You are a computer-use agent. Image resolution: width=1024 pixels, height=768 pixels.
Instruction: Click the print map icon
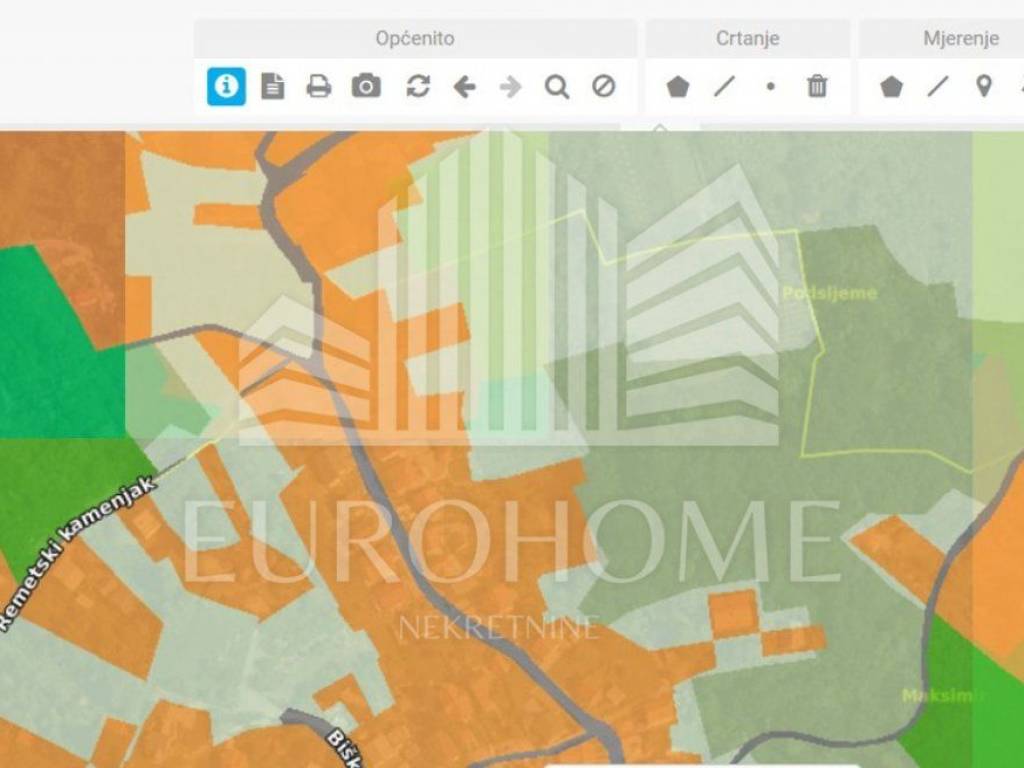click(x=319, y=87)
